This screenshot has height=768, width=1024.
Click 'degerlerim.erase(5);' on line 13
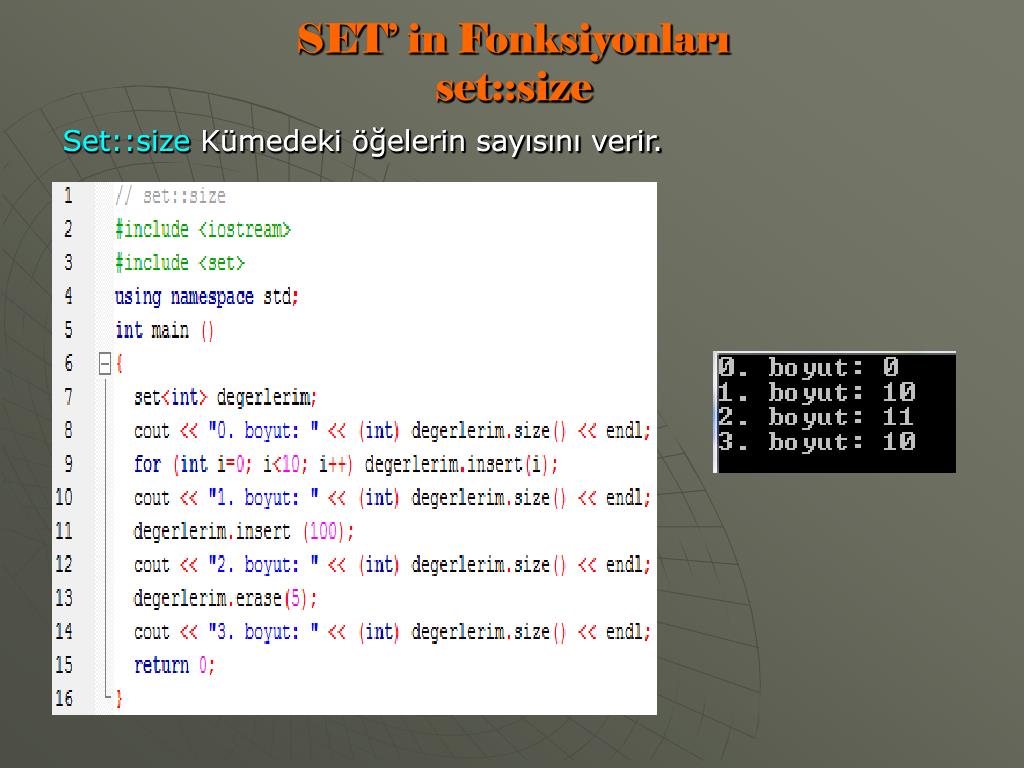[225, 598]
